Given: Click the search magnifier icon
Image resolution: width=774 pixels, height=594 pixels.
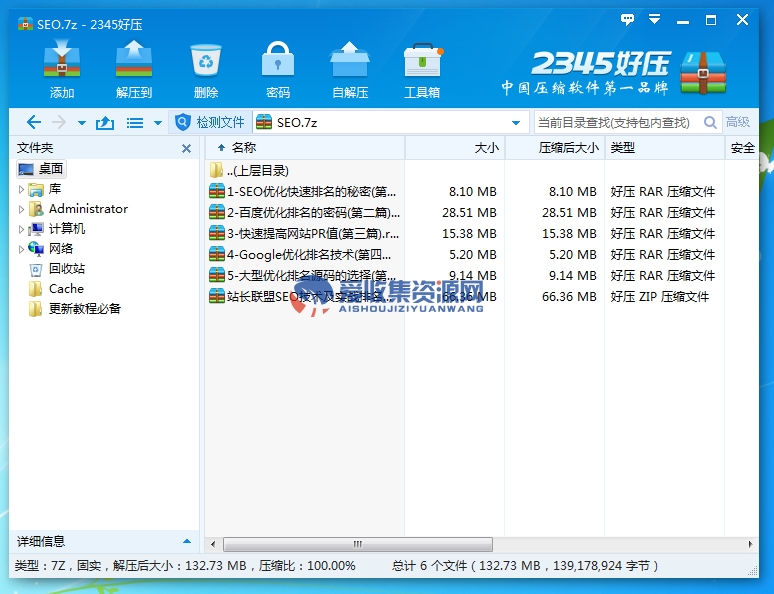Looking at the screenshot, I should click(710, 122).
